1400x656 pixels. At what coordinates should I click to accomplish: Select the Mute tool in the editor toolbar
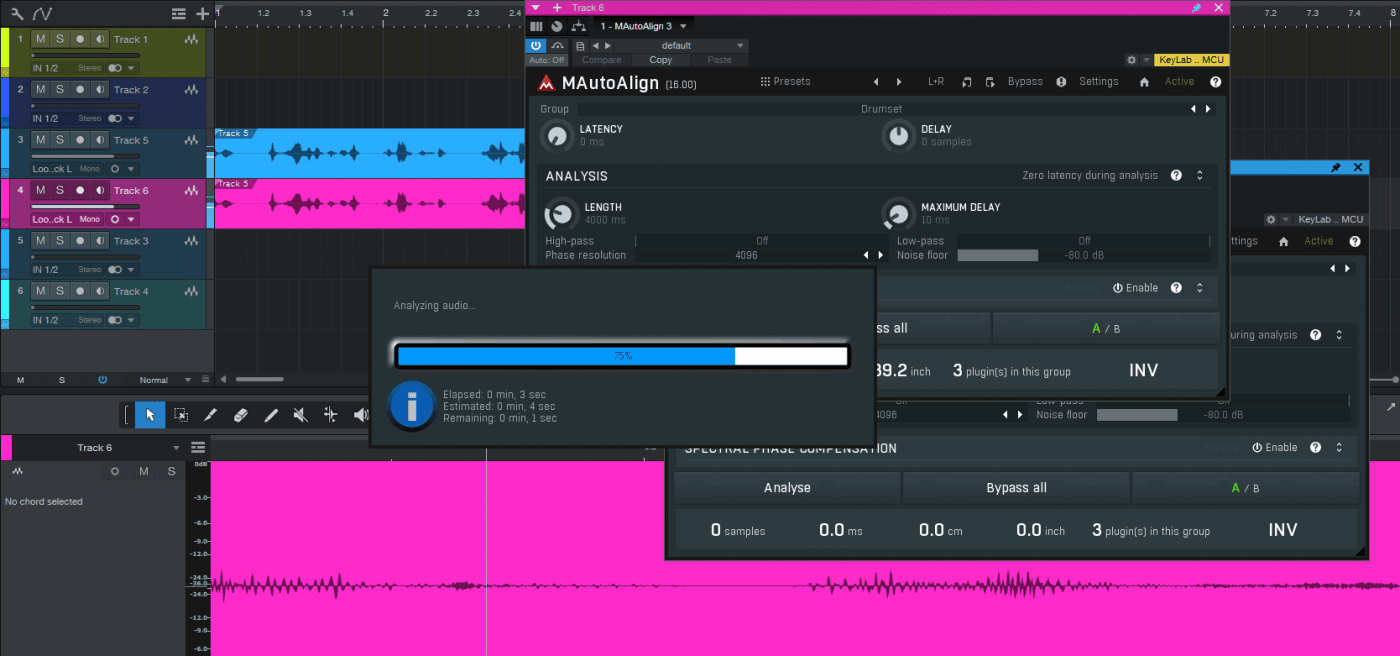300,415
